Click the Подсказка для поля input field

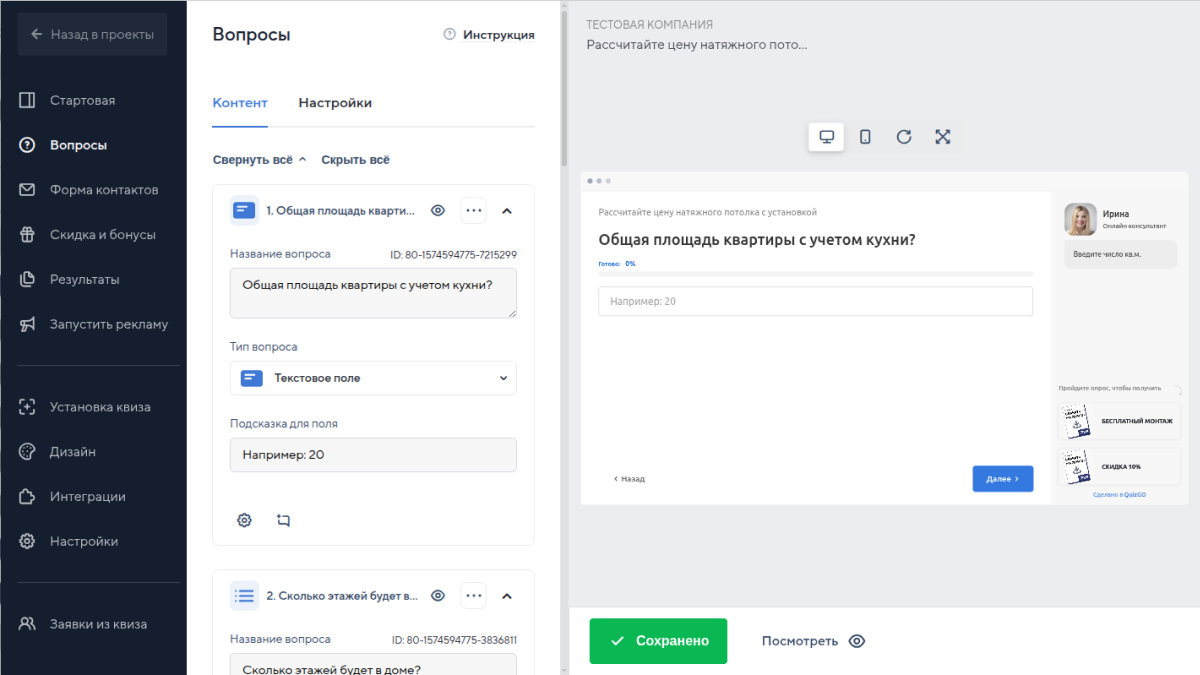pos(373,455)
